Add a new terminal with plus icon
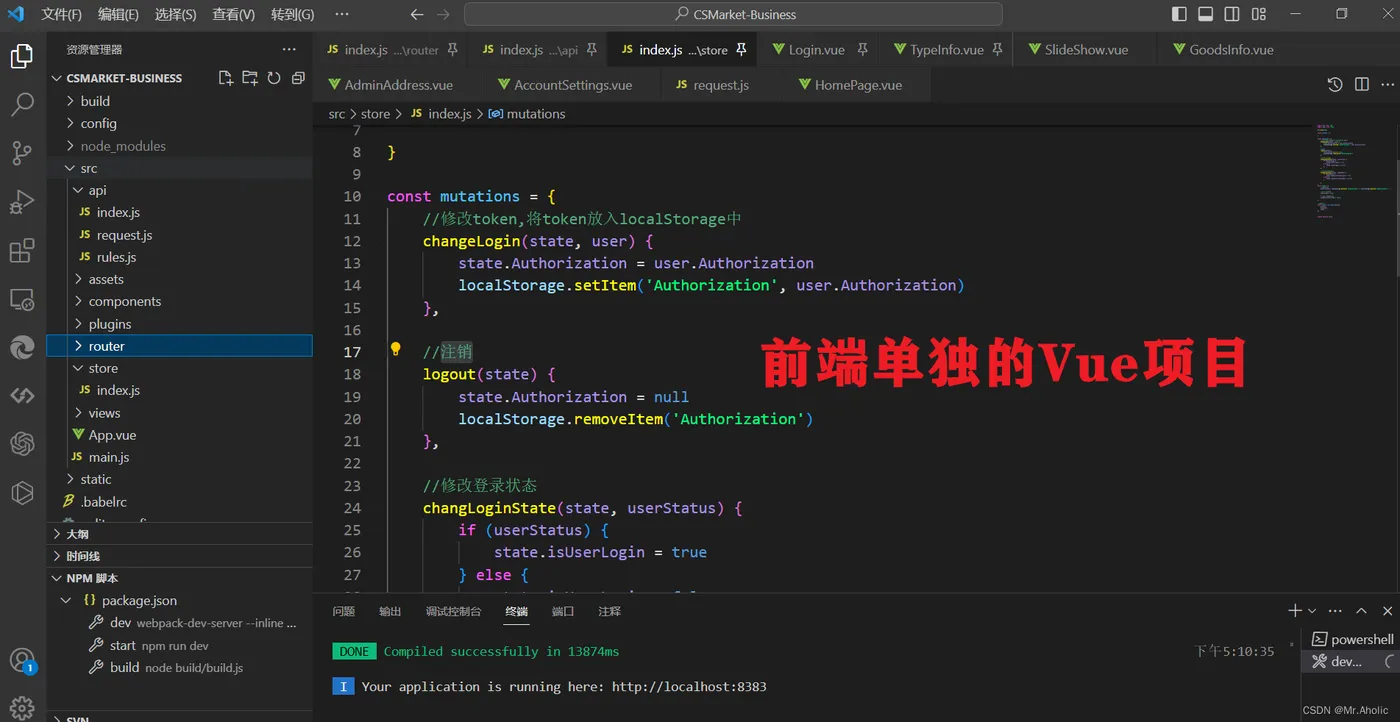The image size is (1400, 722). coord(1295,611)
